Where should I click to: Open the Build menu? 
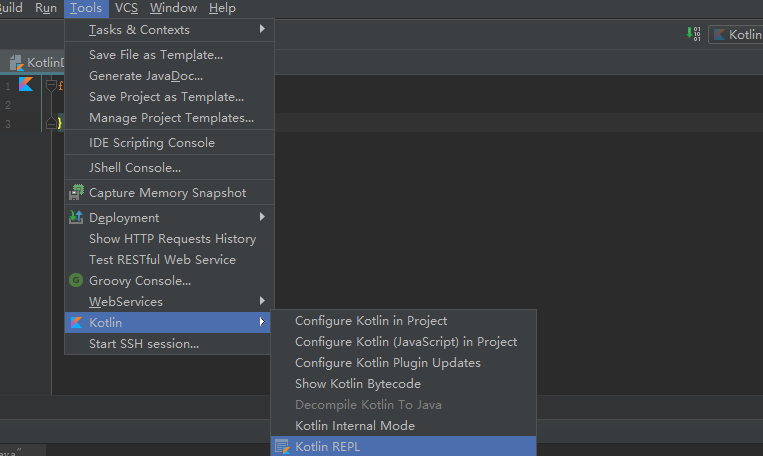[x=11, y=8]
